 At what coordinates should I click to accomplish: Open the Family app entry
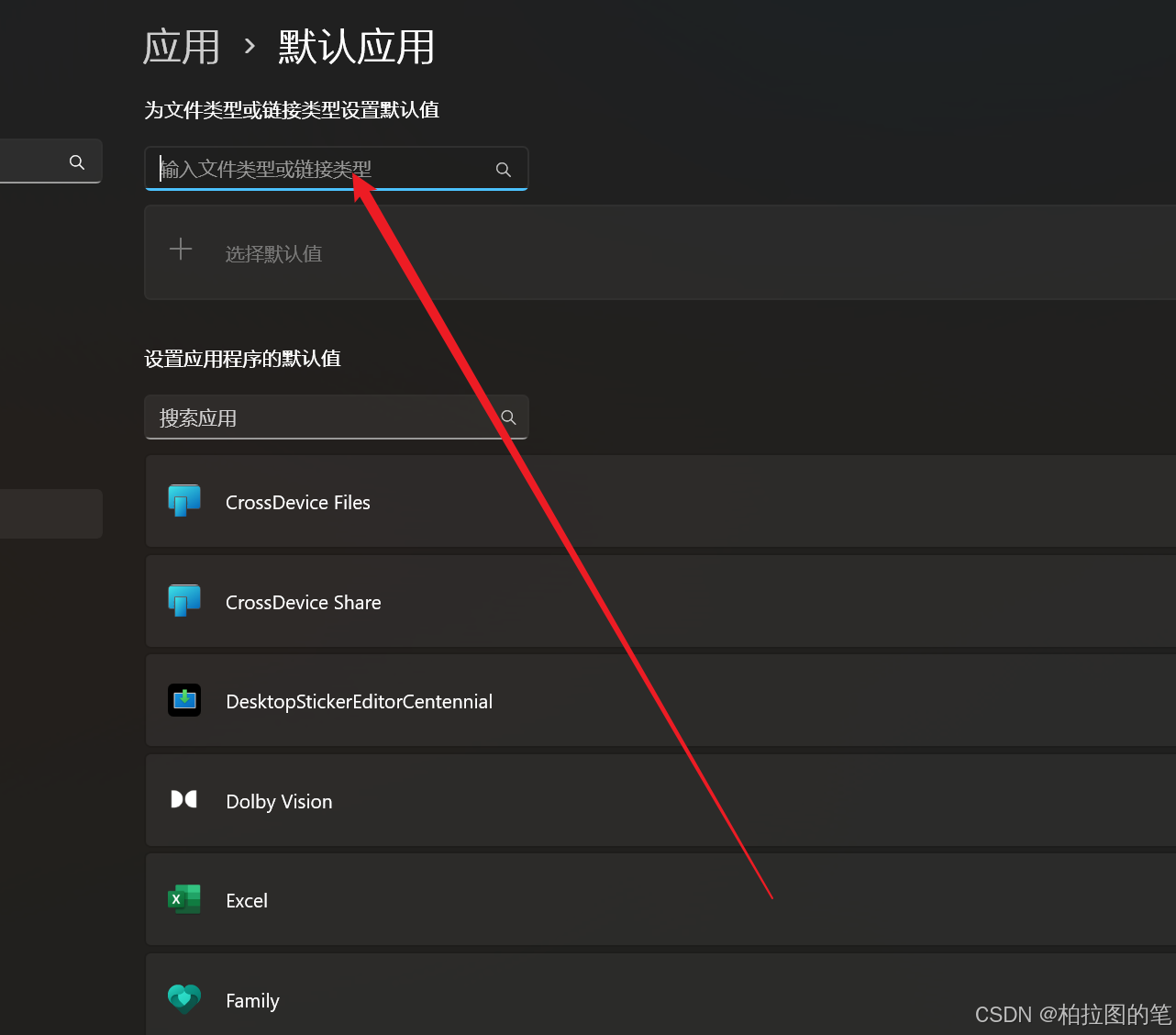coord(660,995)
